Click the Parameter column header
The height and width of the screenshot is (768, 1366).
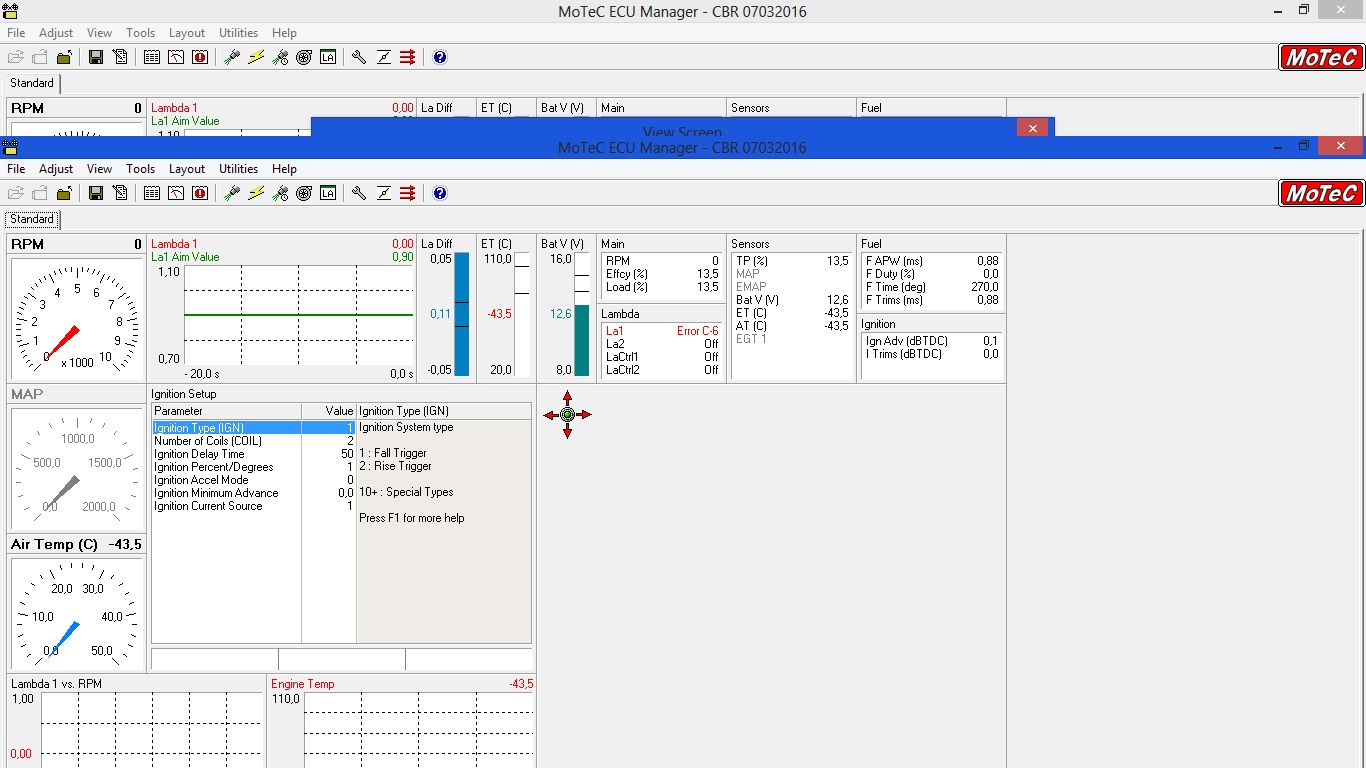226,411
